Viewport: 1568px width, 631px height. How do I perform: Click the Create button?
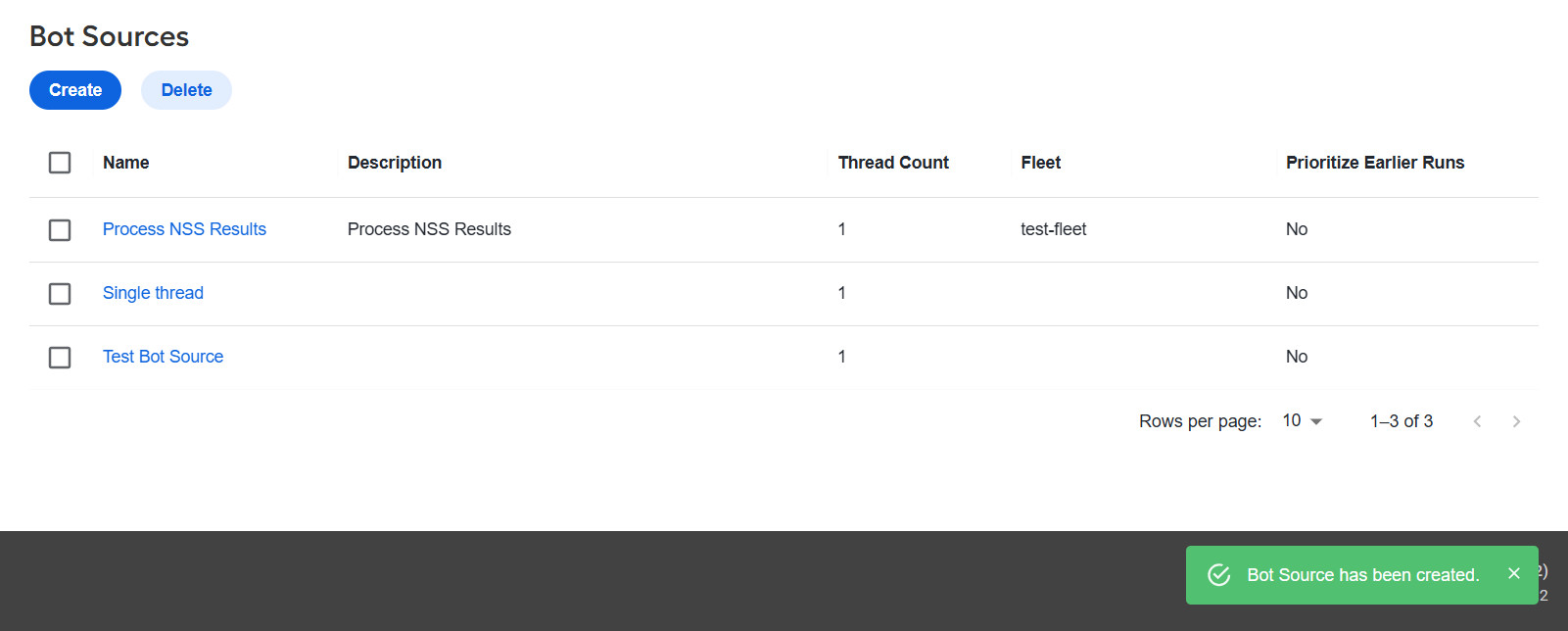(x=75, y=90)
